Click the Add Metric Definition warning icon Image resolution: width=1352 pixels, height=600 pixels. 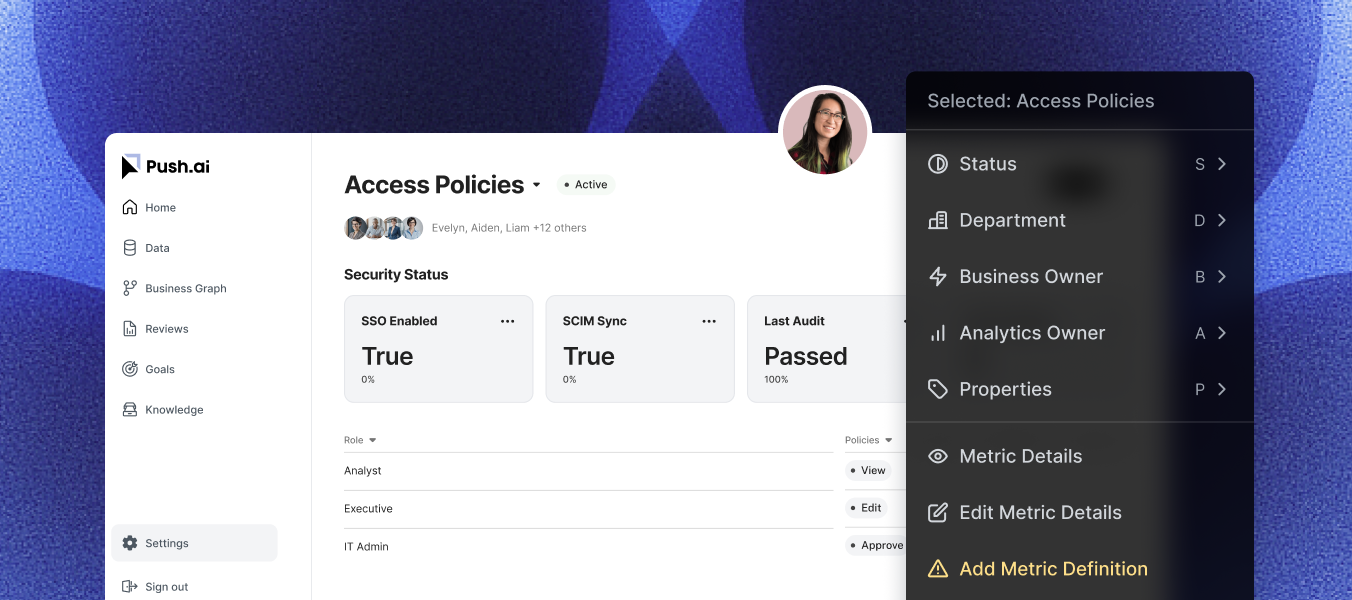coord(938,569)
